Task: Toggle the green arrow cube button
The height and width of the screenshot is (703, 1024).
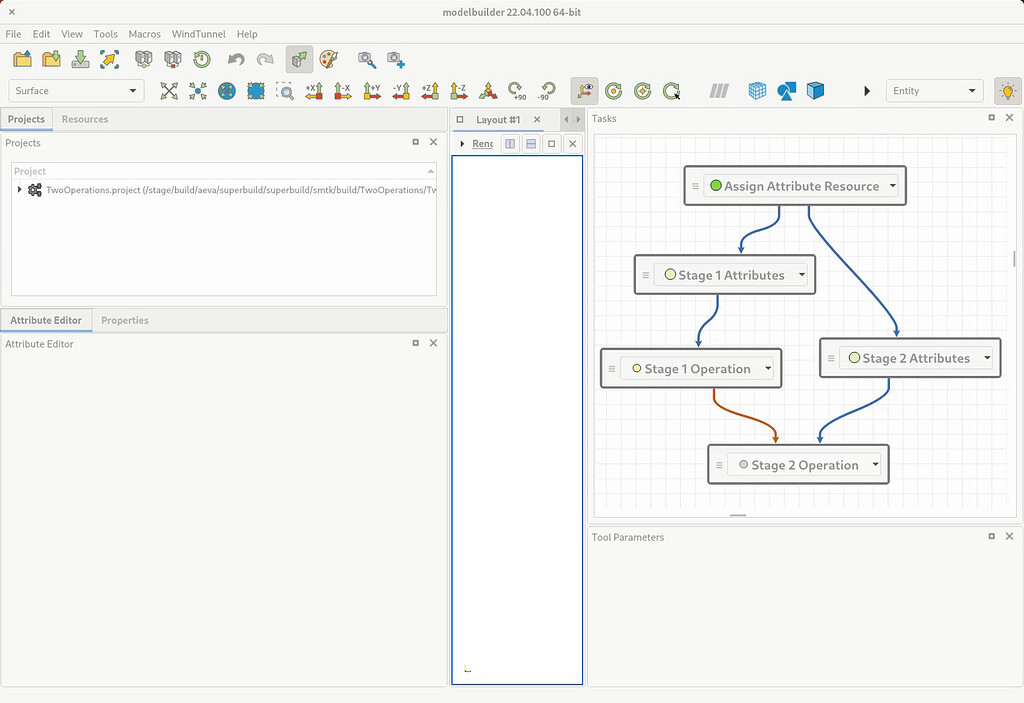Action: click(x=298, y=60)
